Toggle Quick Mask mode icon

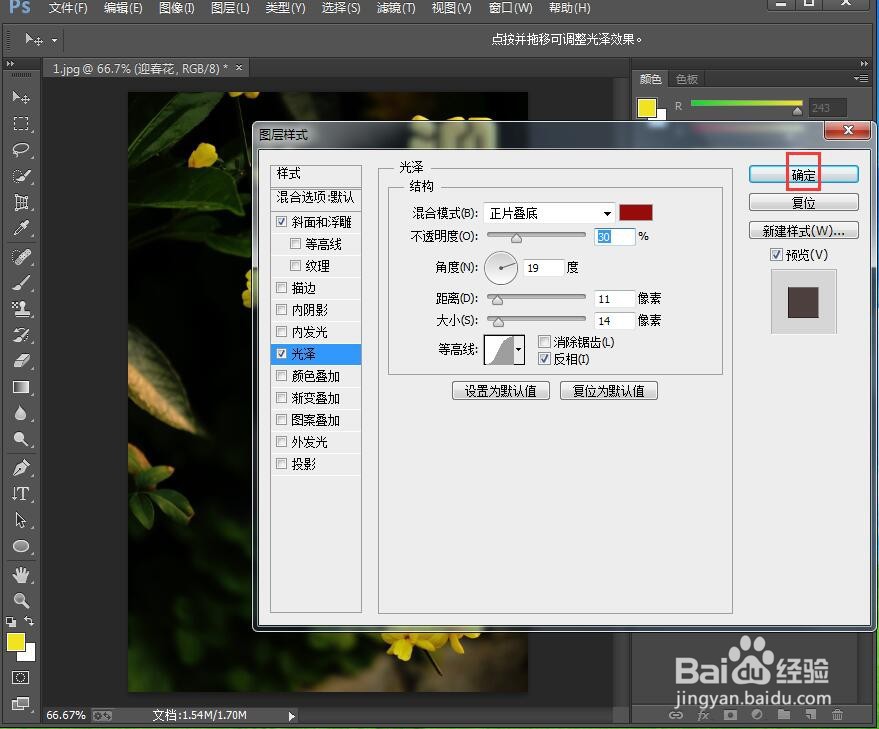(21, 677)
